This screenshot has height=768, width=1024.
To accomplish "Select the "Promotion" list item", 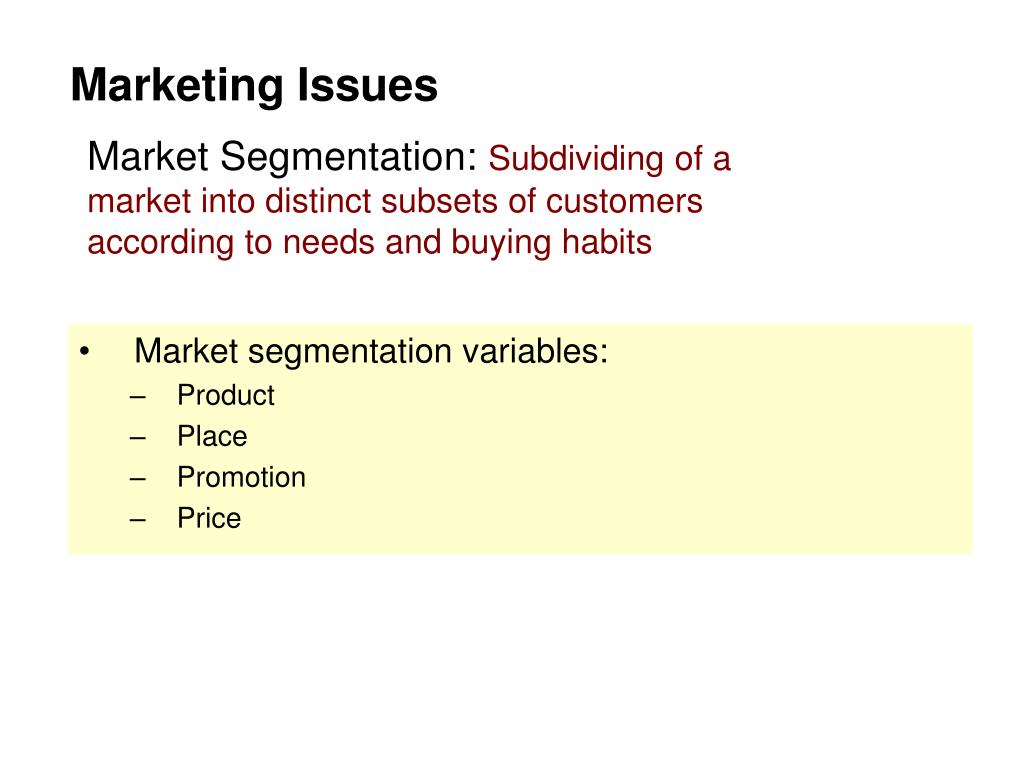I will [242, 477].
